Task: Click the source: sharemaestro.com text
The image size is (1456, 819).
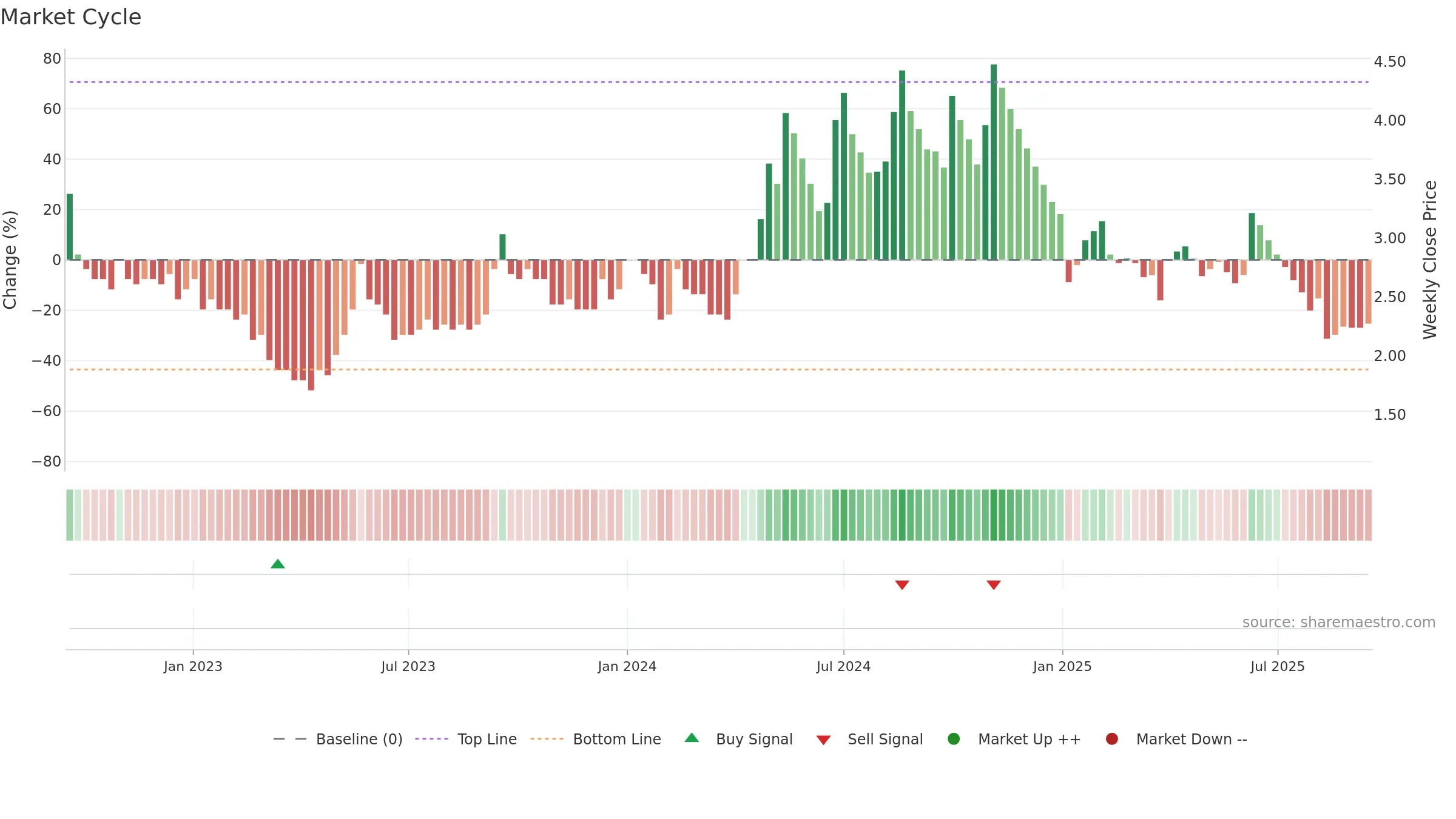Action: (x=1339, y=622)
